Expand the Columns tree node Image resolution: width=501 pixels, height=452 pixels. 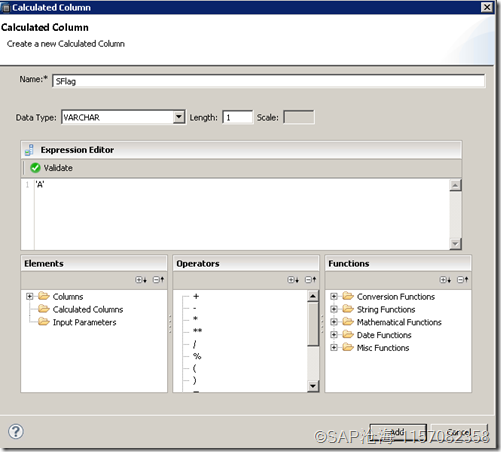point(30,296)
